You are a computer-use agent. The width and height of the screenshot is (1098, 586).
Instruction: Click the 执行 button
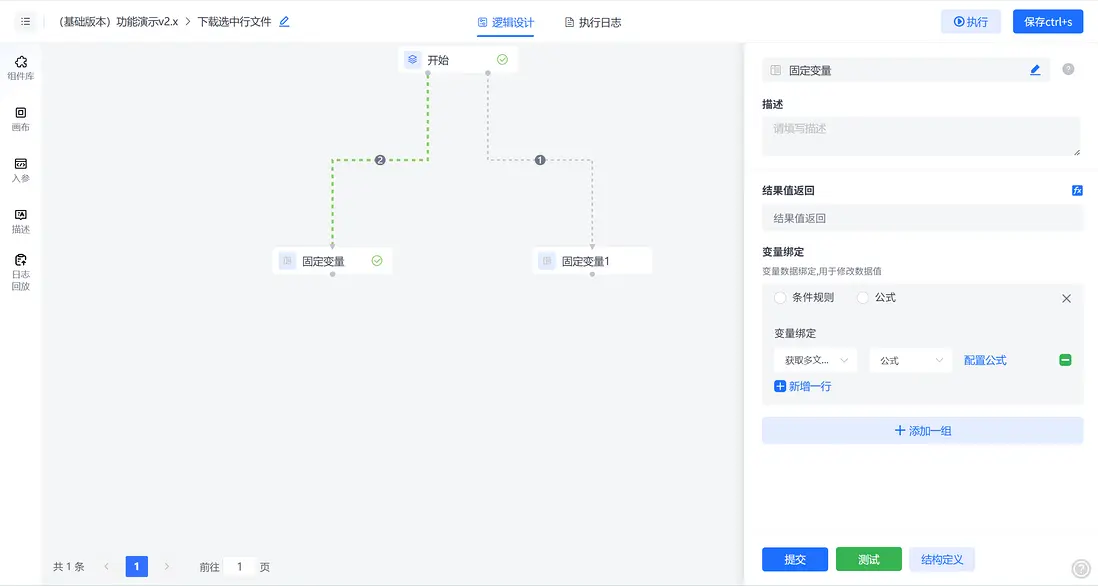(x=970, y=20)
